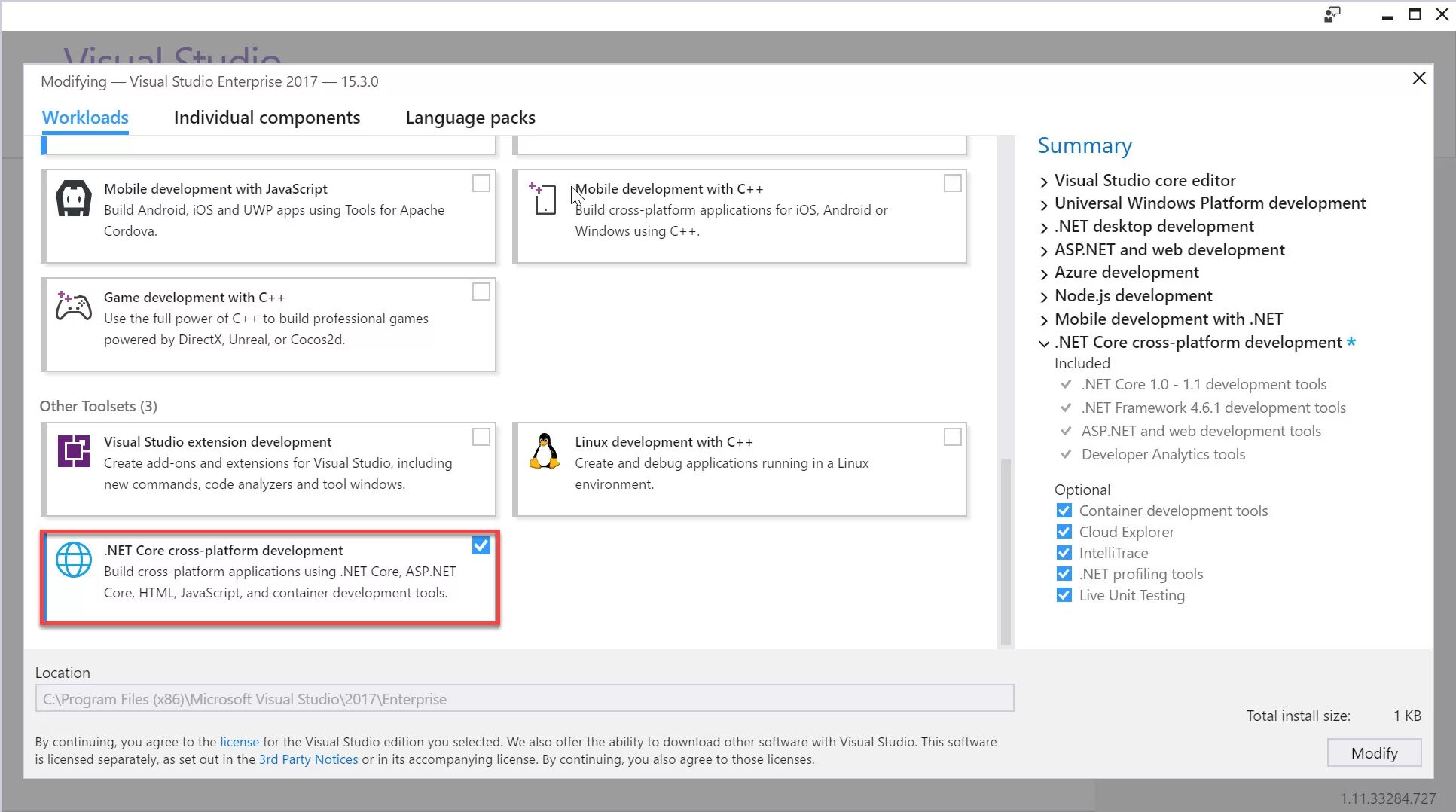Click the Total install size label
This screenshot has width=1456, height=812.
1298,716
